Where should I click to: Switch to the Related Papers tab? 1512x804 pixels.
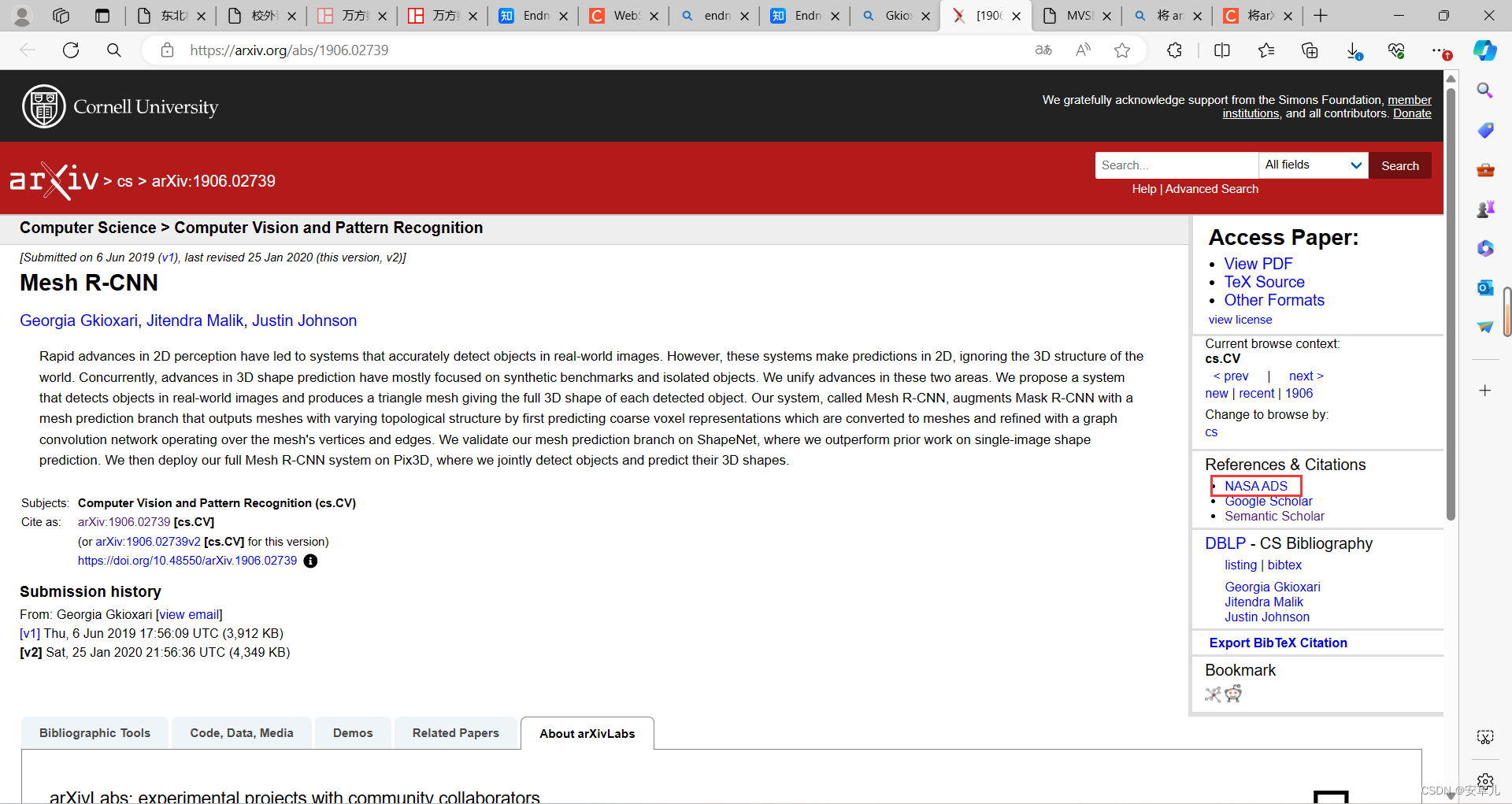(456, 732)
